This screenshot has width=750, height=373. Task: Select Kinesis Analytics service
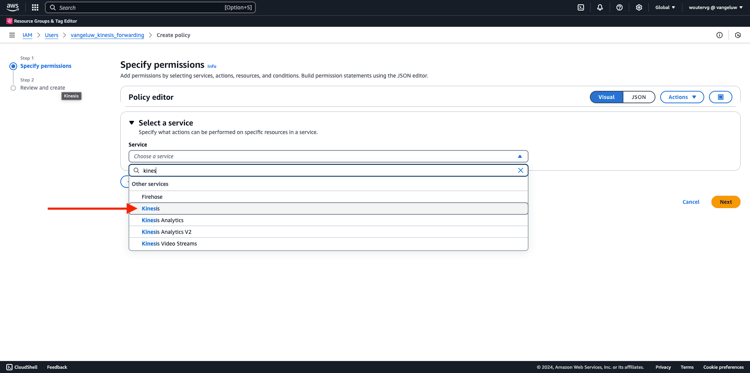[328, 220]
